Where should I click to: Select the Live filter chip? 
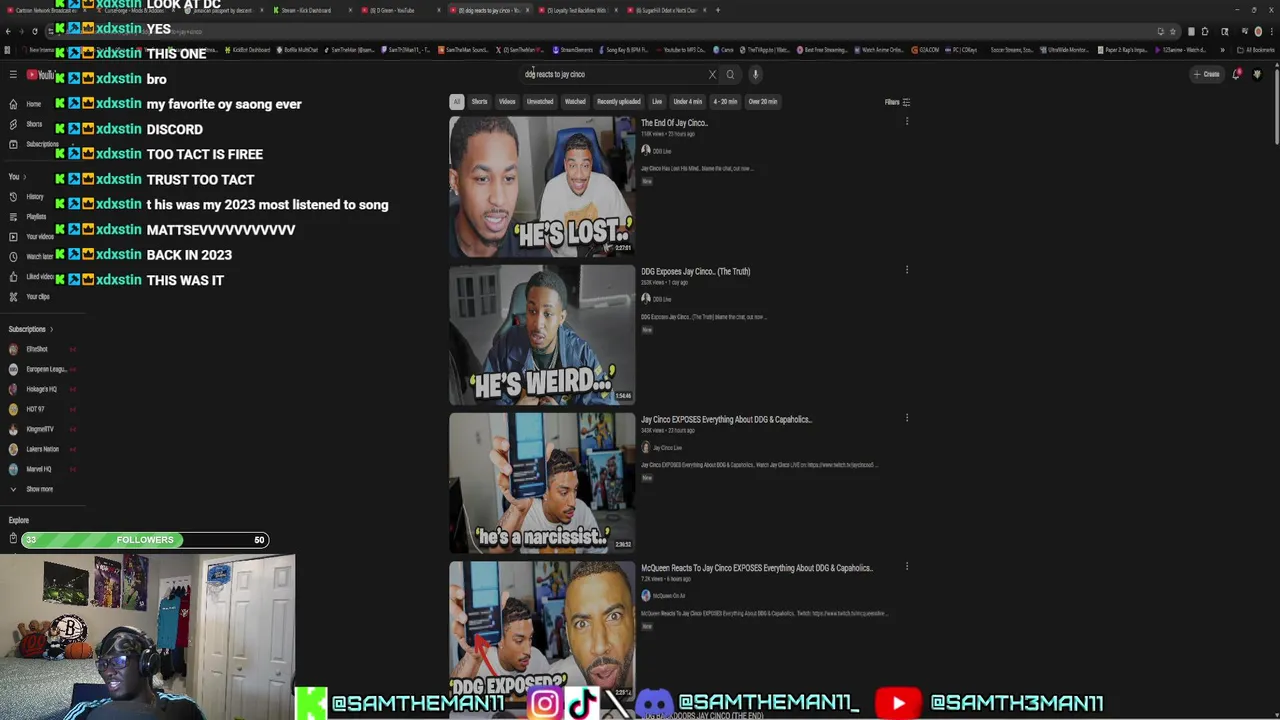click(x=657, y=101)
